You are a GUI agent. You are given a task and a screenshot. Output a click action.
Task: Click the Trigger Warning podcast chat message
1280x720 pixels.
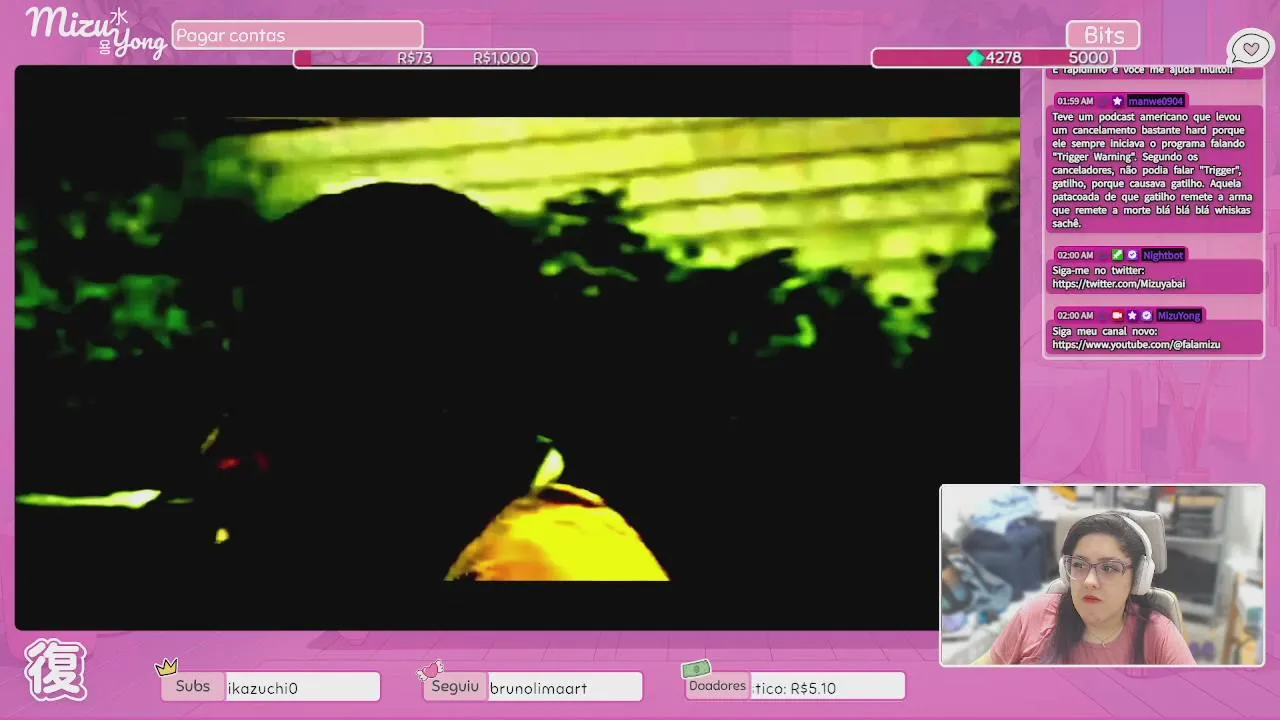pyautogui.click(x=1155, y=170)
